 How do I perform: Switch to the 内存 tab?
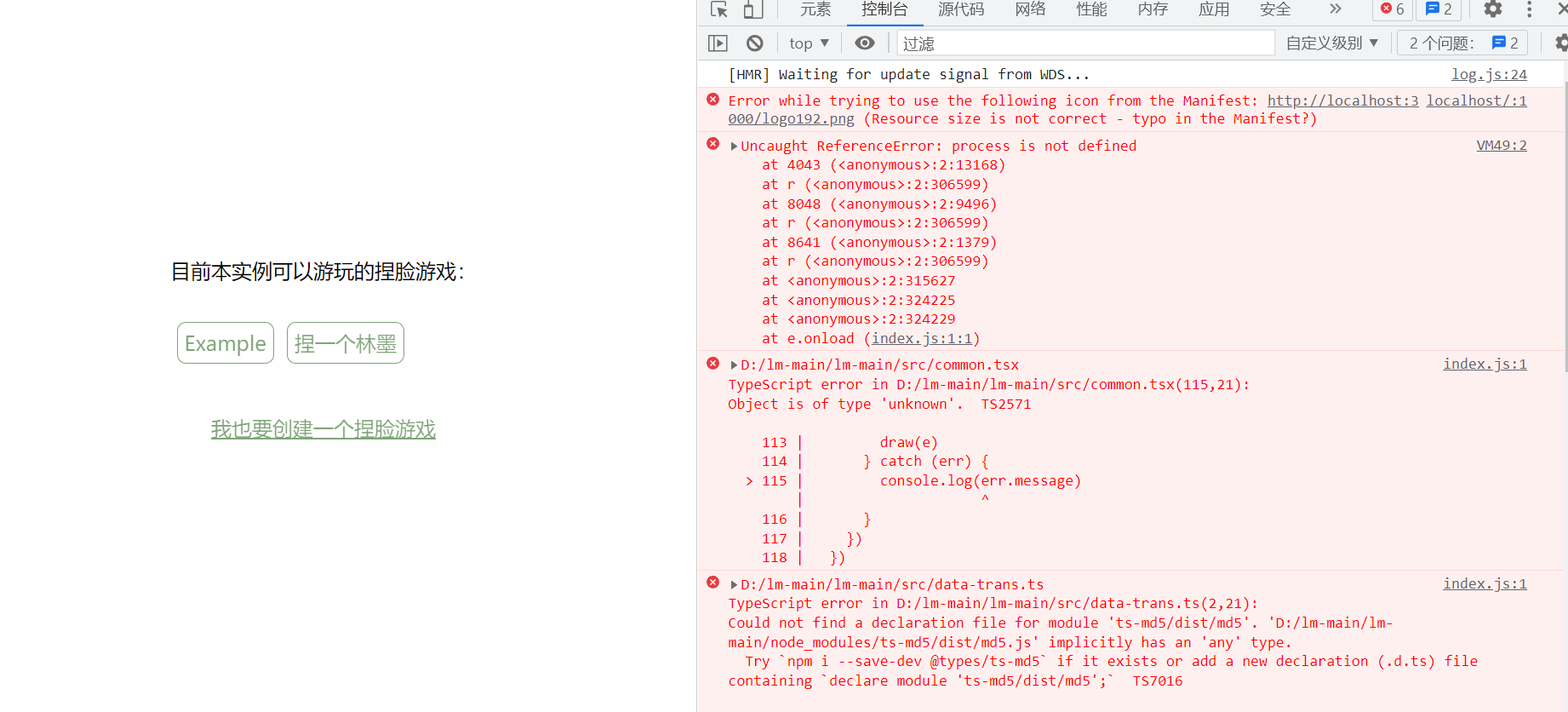(x=1153, y=9)
